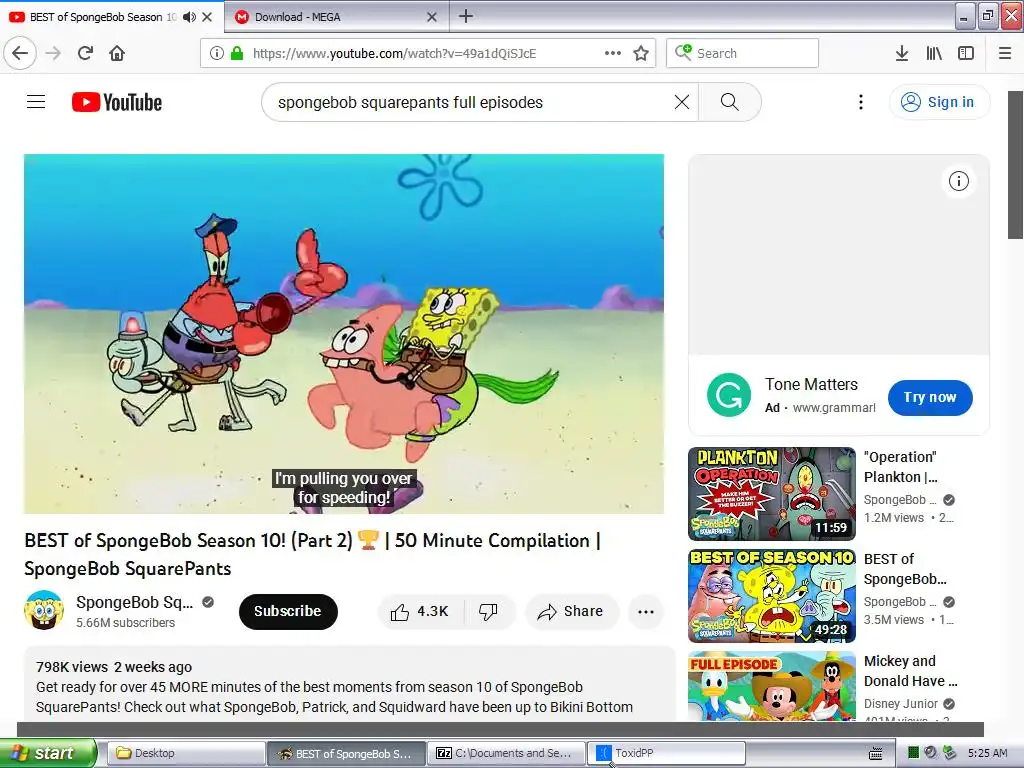Expand the video description text box
The image size is (1024, 768).
(349, 684)
